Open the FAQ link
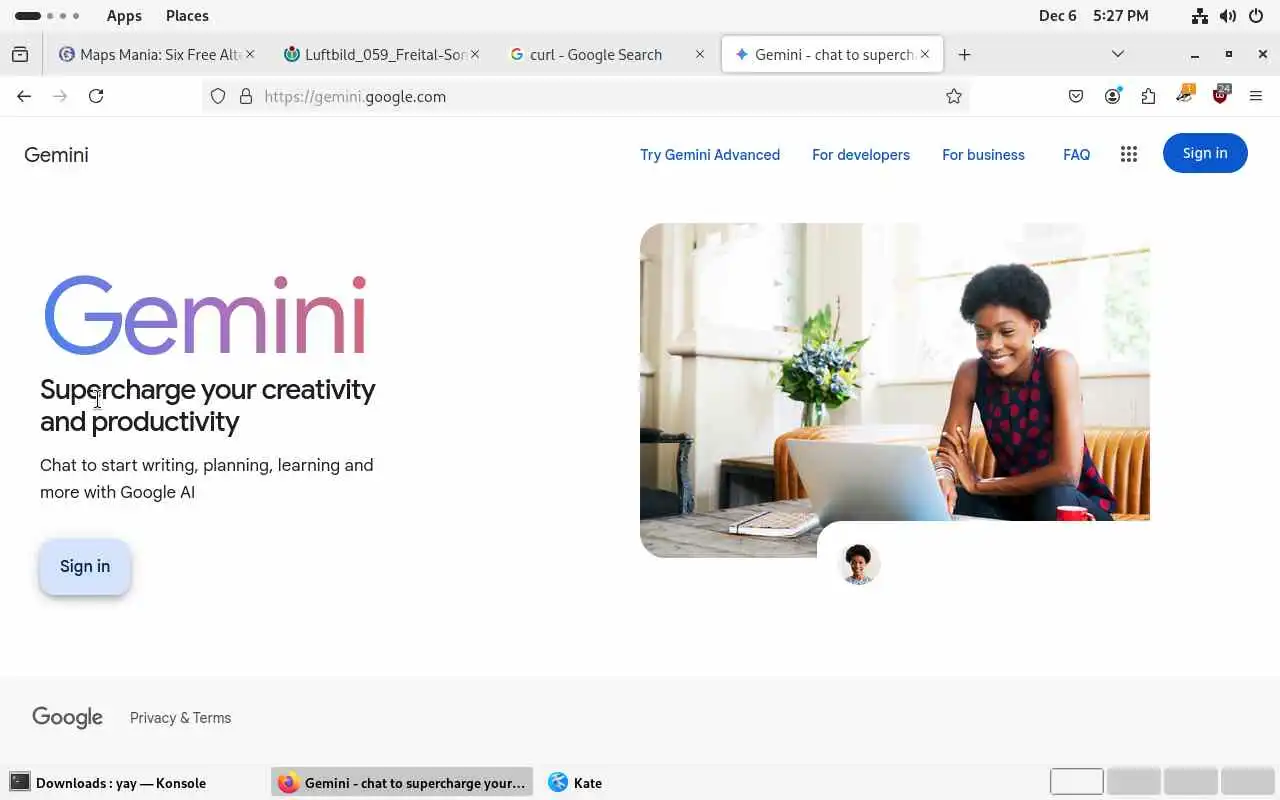This screenshot has height=800, width=1280. tap(1076, 155)
